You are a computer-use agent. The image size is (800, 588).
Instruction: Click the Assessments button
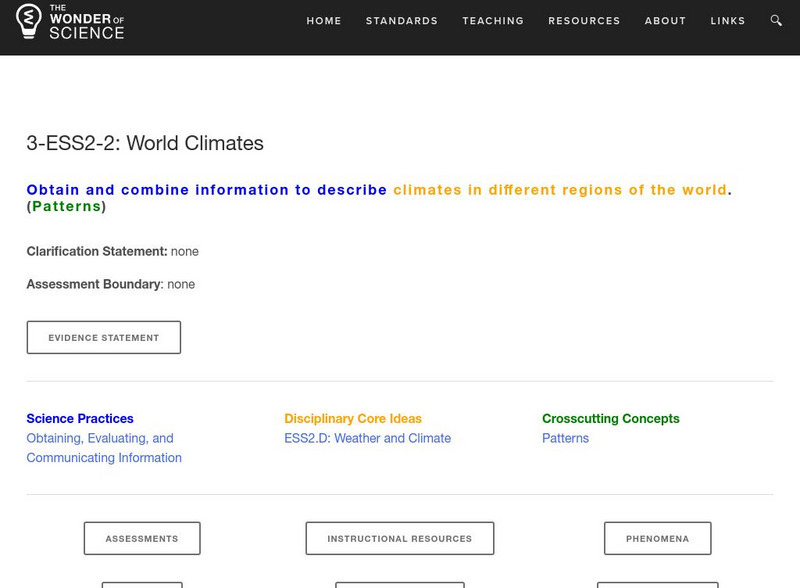pyautogui.click(x=142, y=539)
